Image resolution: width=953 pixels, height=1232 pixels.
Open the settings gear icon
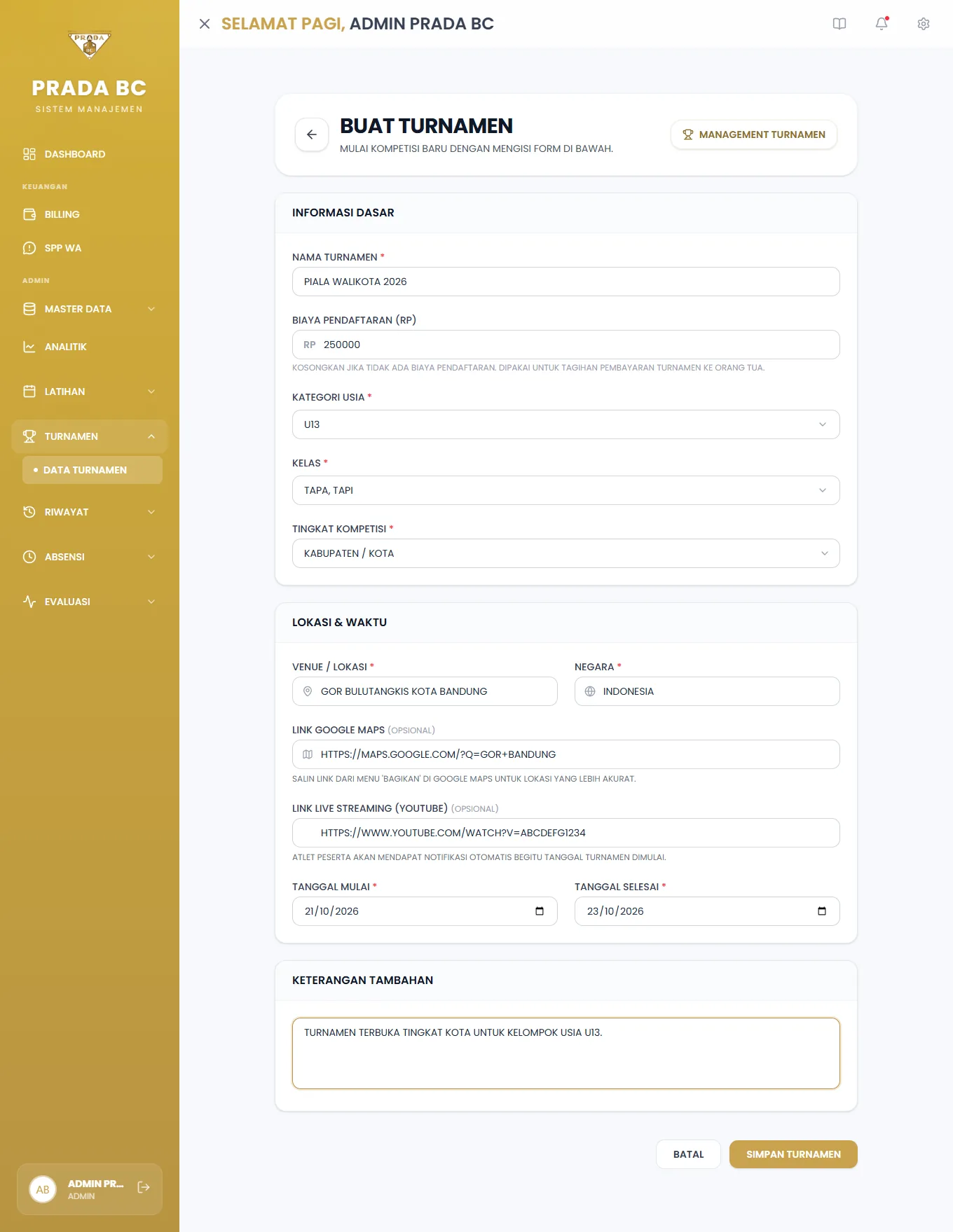[x=924, y=24]
